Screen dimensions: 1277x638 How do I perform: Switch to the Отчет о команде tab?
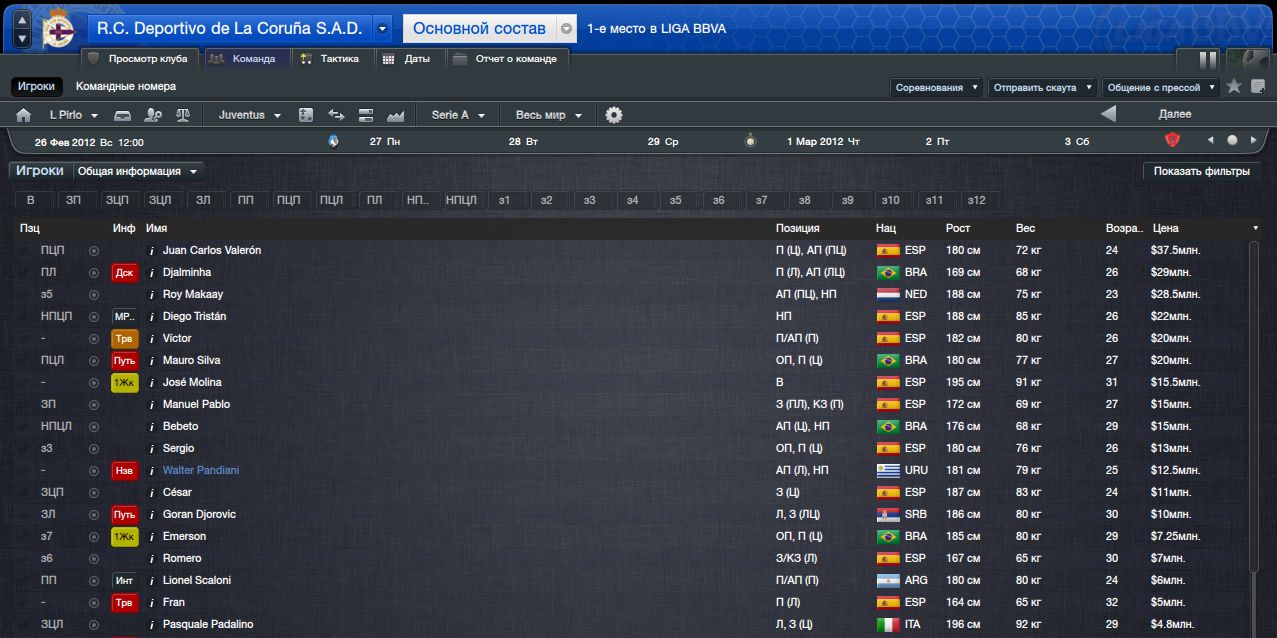507,59
